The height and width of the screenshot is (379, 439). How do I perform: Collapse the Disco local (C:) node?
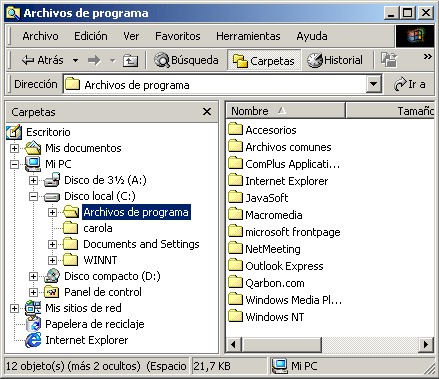tap(33, 196)
